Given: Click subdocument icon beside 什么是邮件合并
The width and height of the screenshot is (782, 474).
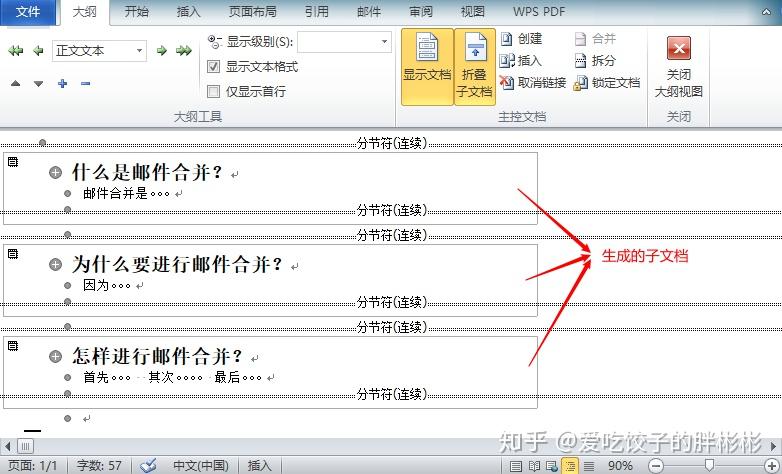Looking at the screenshot, I should 13,162.
